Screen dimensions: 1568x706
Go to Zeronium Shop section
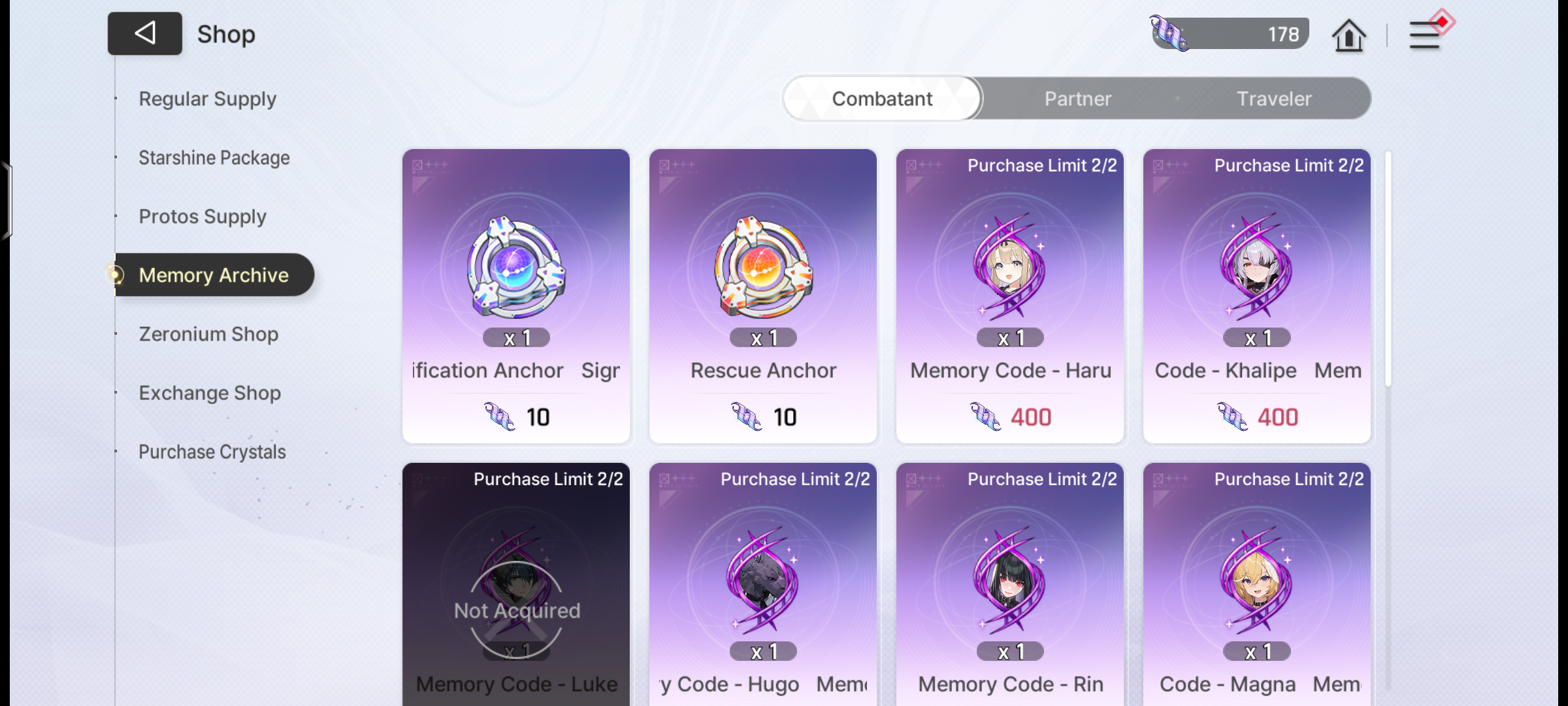coord(208,334)
